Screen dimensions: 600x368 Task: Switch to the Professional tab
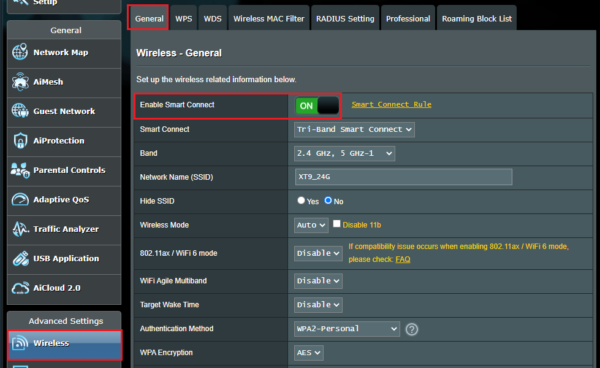[408, 18]
